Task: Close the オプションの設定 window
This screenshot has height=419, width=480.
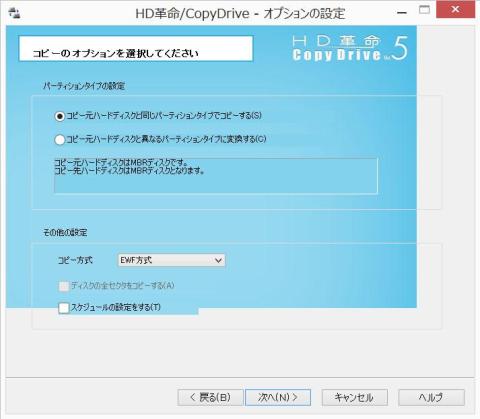Action: point(455,10)
